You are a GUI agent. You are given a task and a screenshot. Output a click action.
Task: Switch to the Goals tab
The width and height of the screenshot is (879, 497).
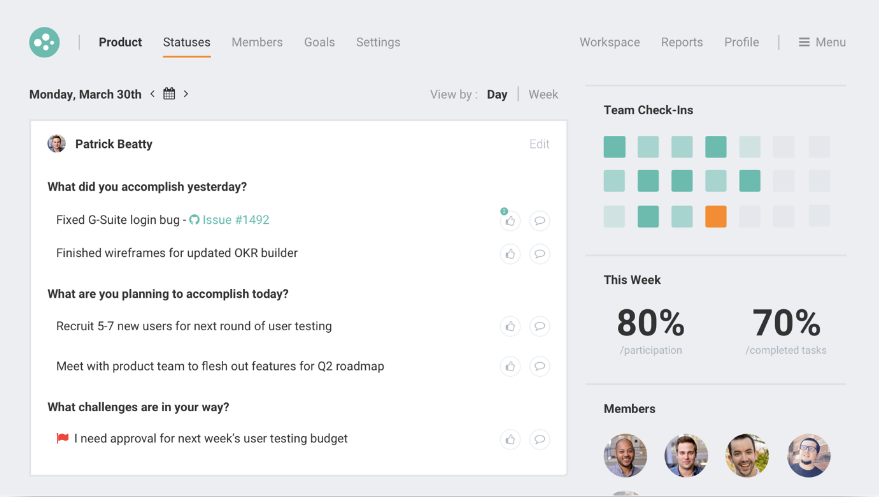(319, 42)
